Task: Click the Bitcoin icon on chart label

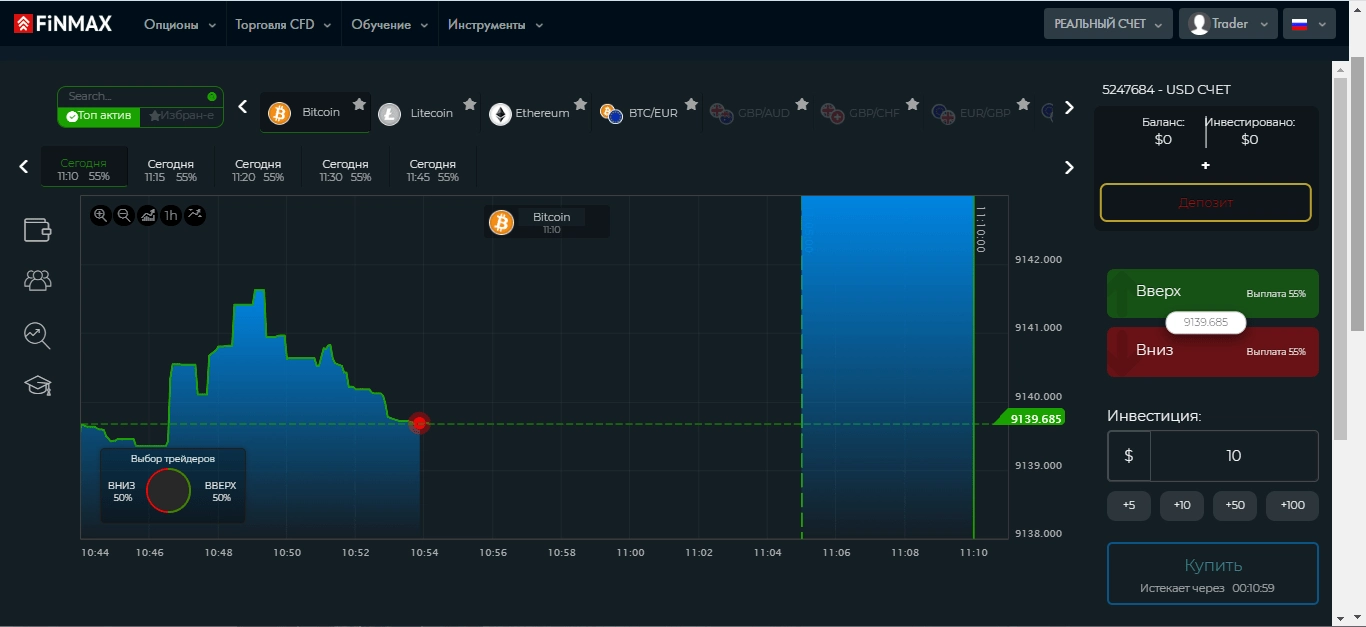Action: 501,222
